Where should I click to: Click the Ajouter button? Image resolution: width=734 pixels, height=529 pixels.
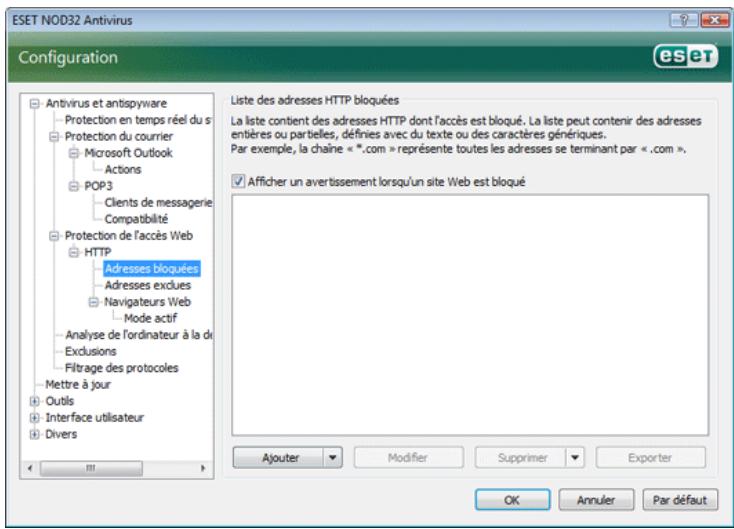[279, 457]
